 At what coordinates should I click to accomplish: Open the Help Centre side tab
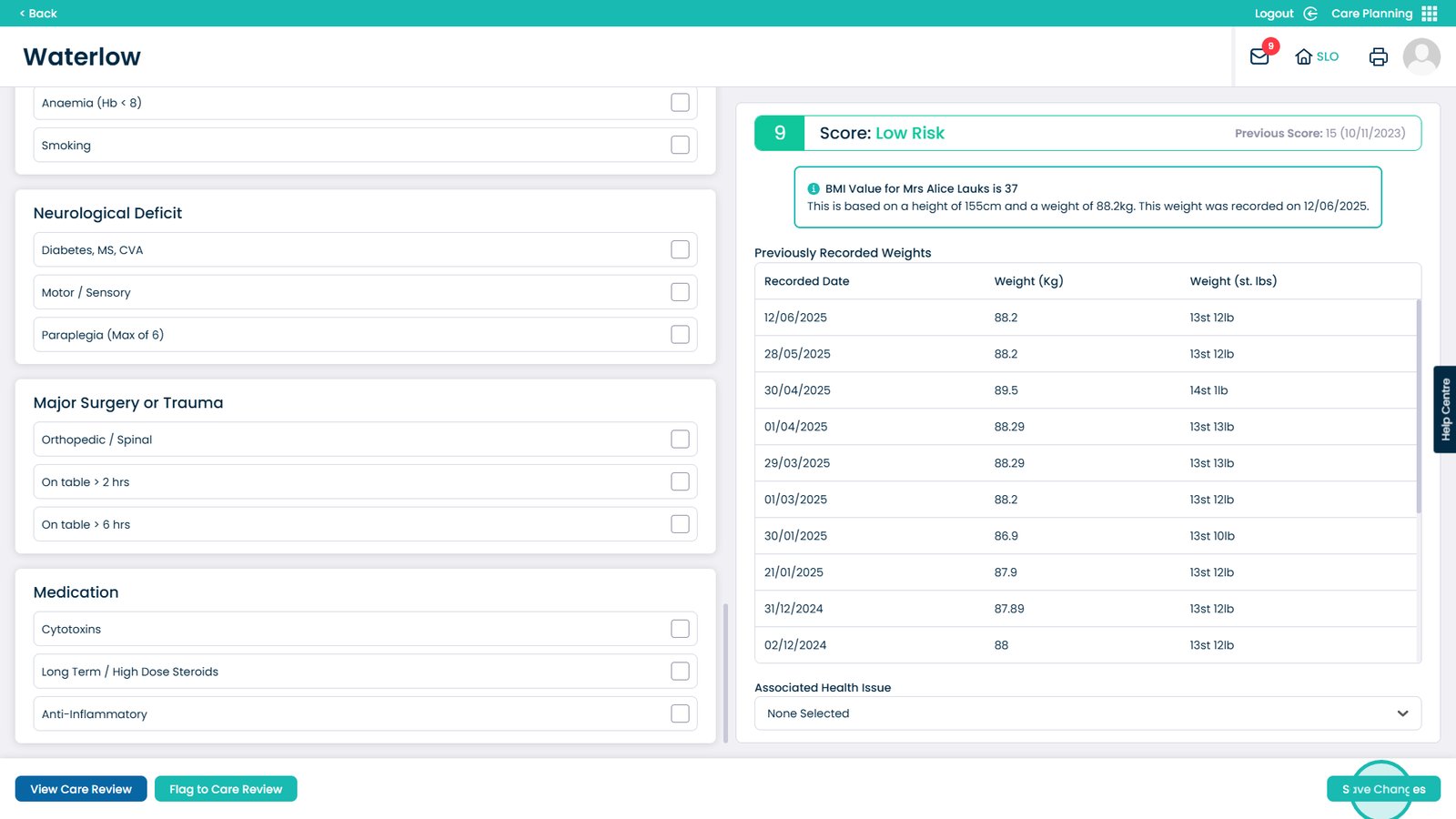(x=1445, y=409)
